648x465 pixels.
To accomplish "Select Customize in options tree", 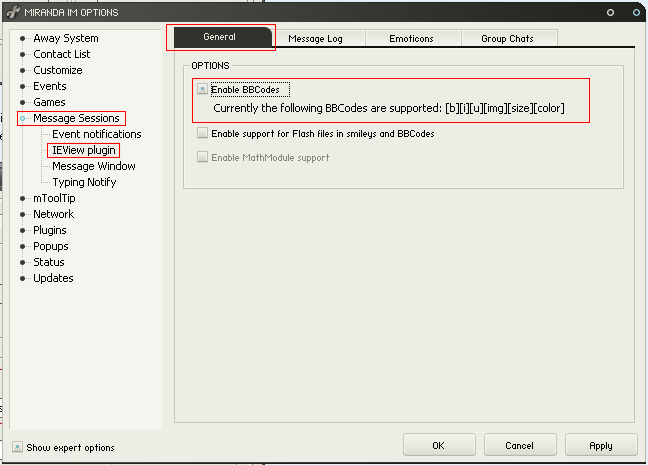I will [x=58, y=70].
